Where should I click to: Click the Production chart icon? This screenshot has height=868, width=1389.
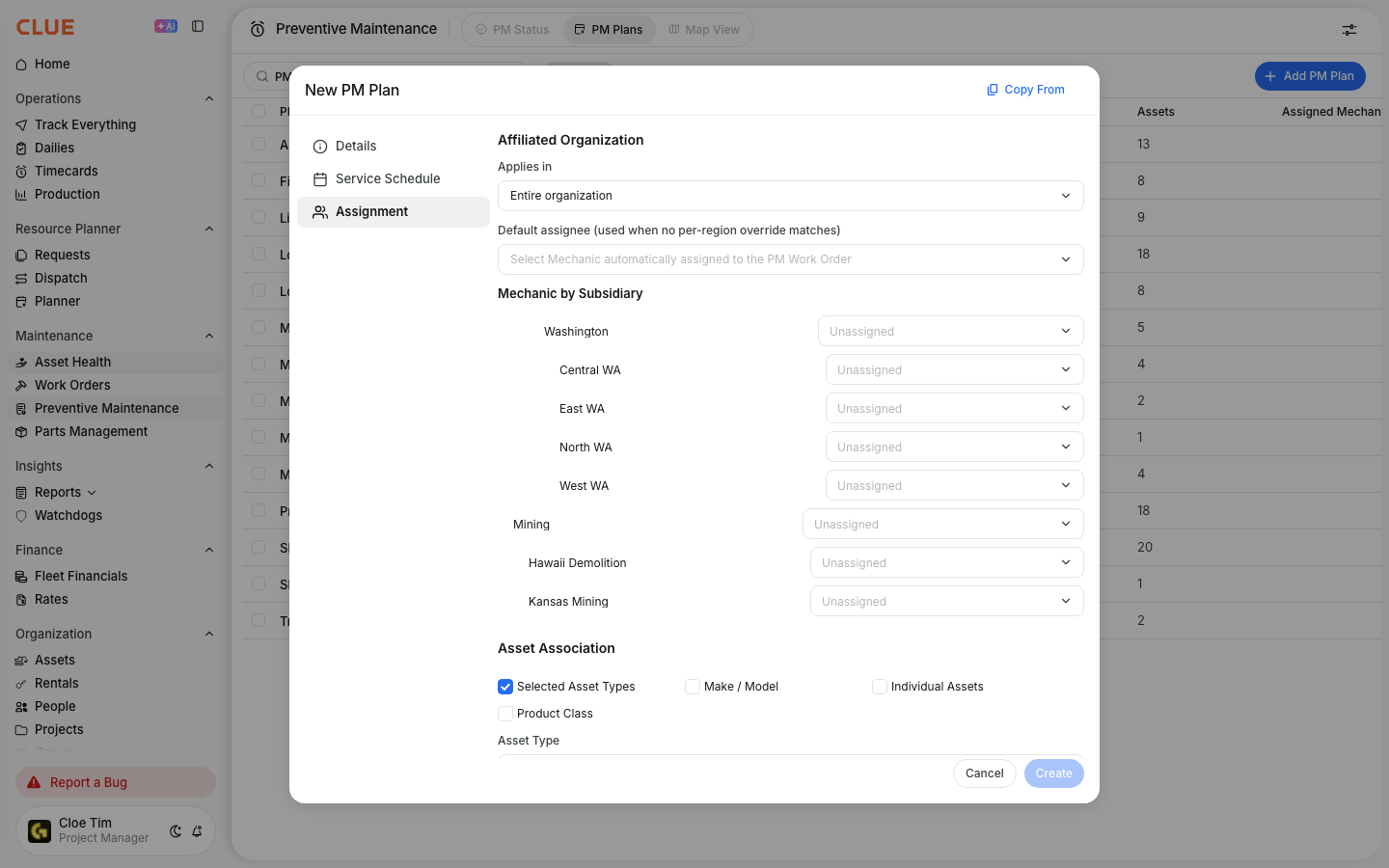(x=21, y=194)
